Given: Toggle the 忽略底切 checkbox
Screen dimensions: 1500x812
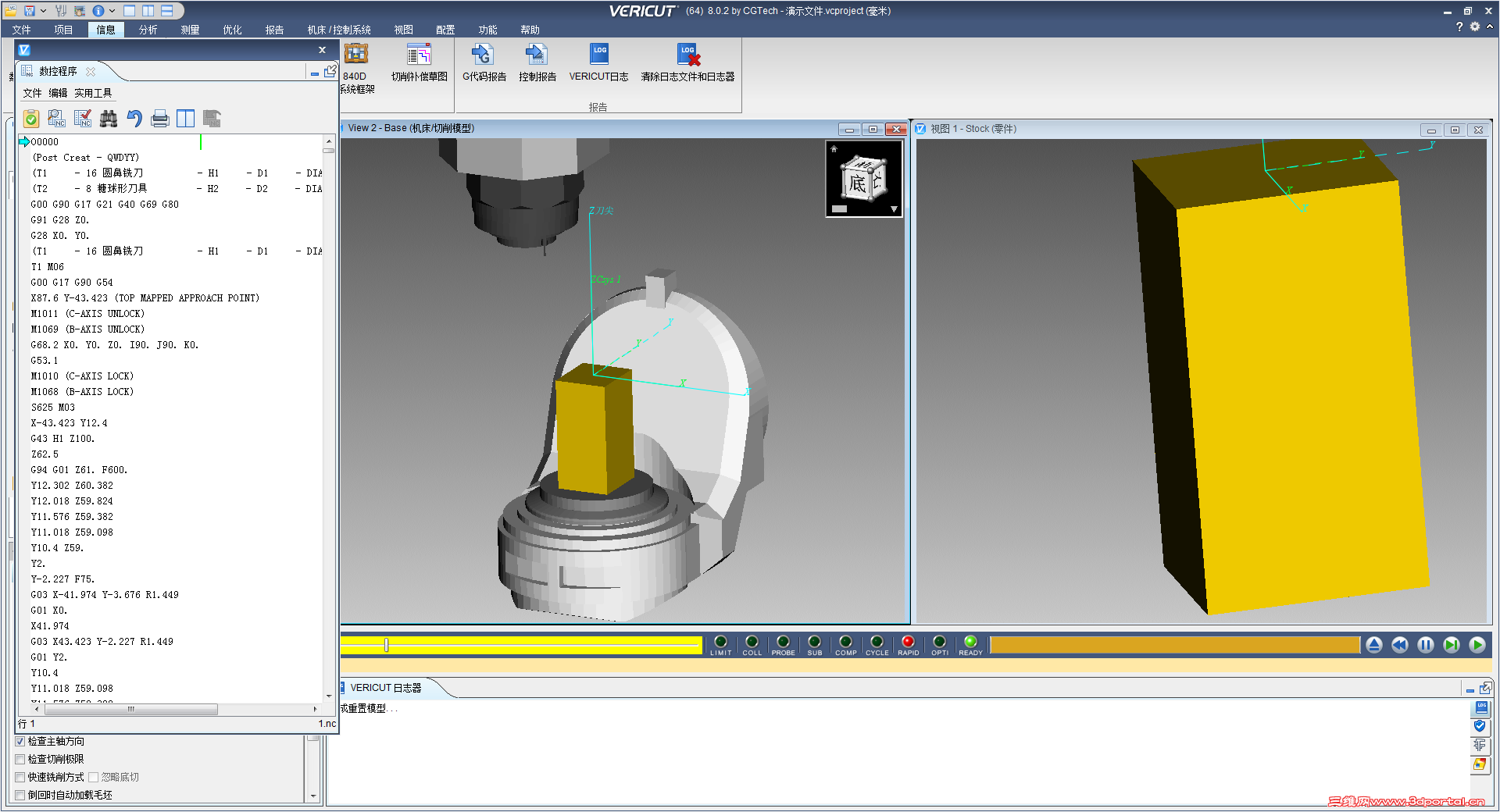Looking at the screenshot, I should pos(93,778).
